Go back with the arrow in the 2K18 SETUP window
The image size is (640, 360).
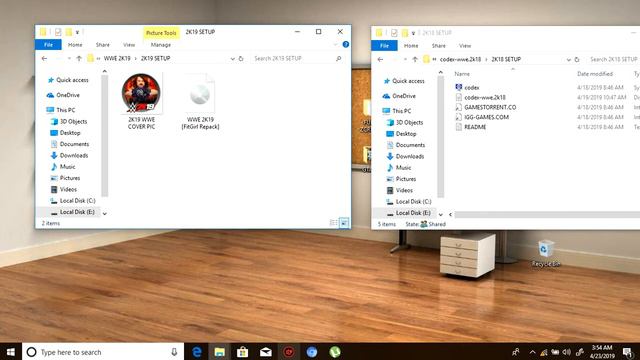point(380,60)
